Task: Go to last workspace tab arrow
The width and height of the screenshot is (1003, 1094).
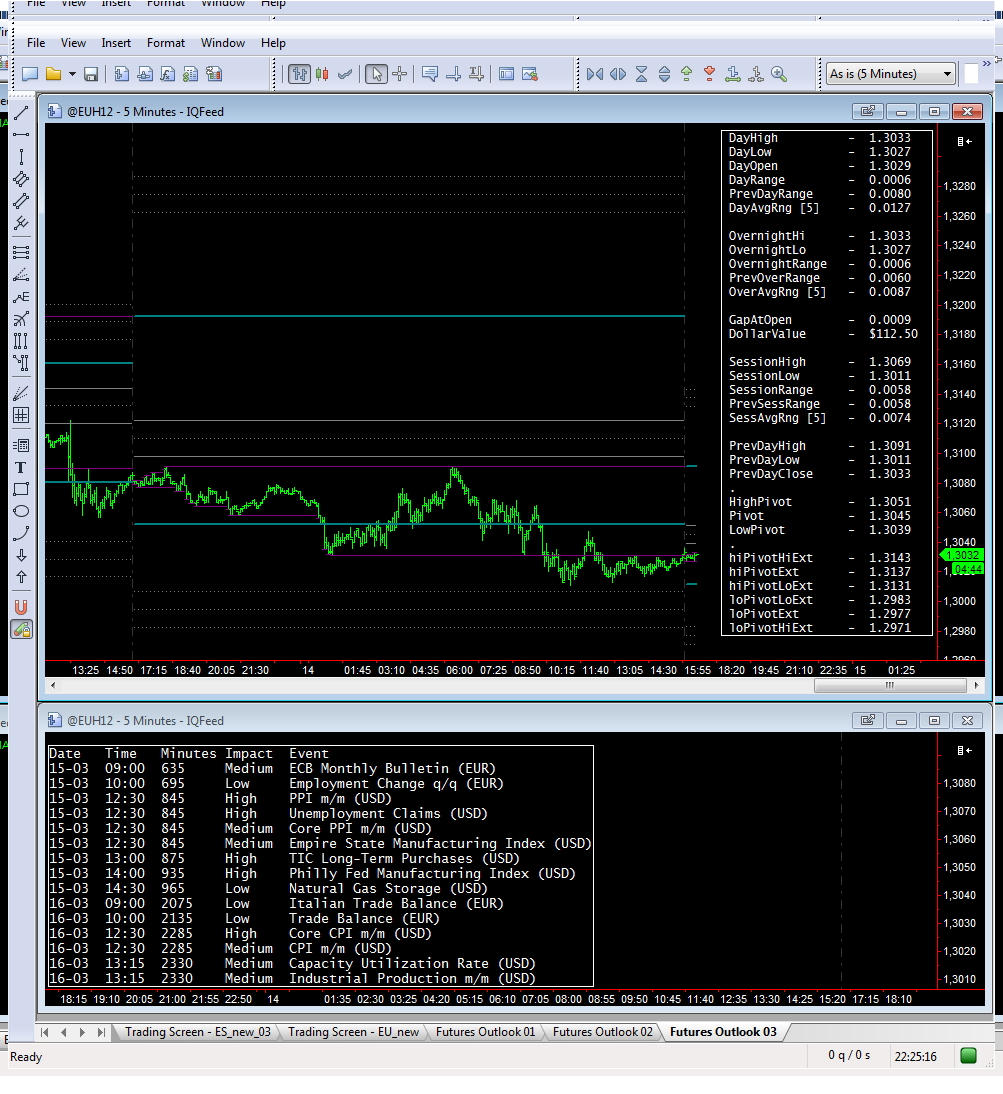Action: click(101, 1032)
